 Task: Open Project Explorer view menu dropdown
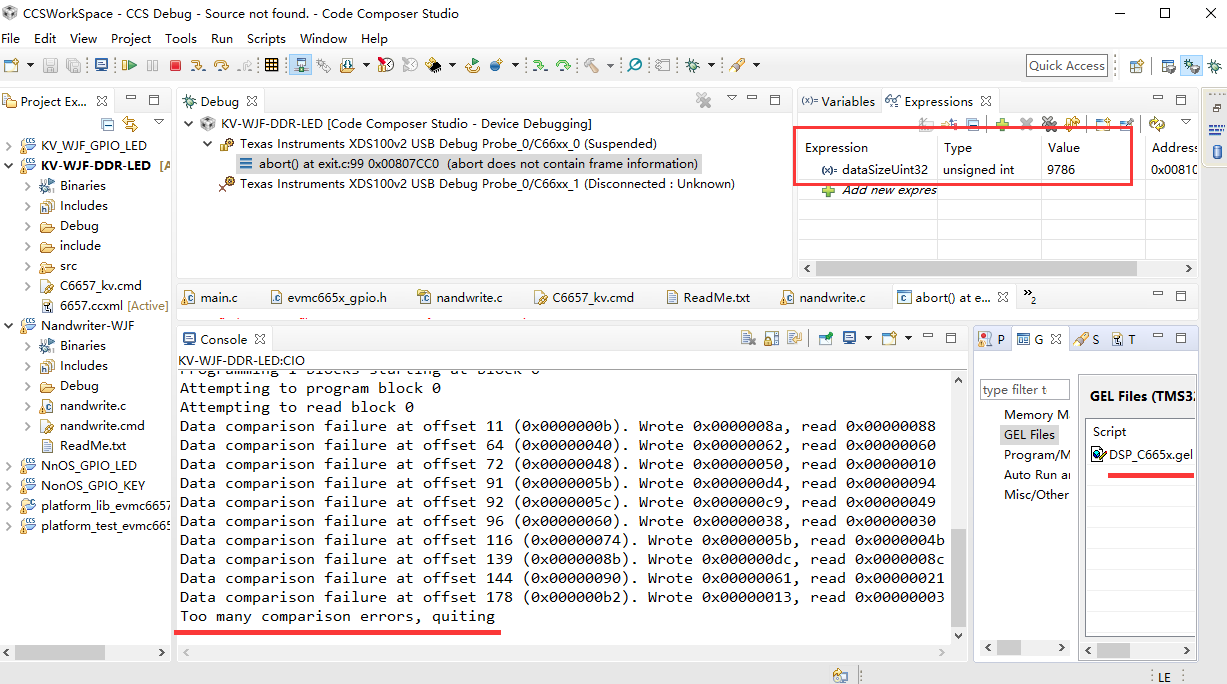pyautogui.click(x=159, y=122)
